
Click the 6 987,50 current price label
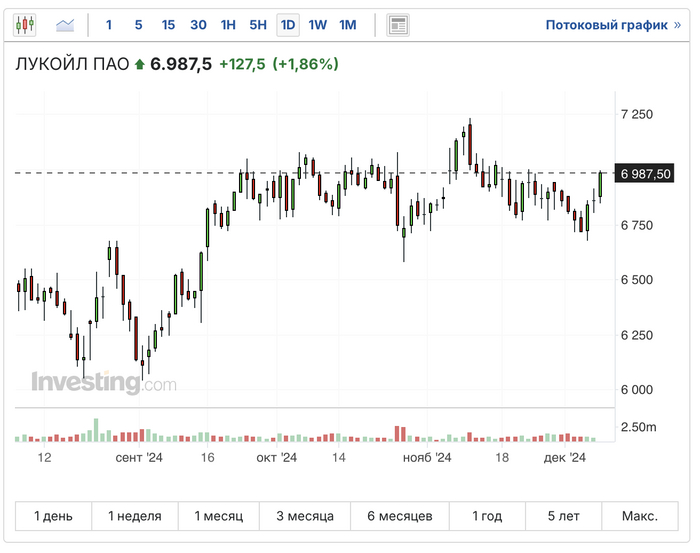tap(645, 173)
